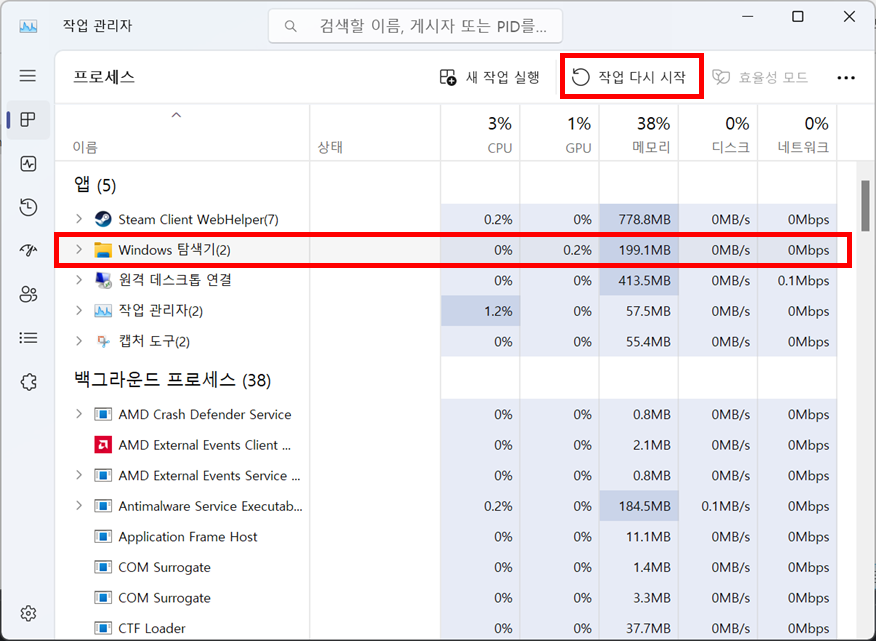The width and height of the screenshot is (876, 641).
Task: Sort by the GPU column header
Action: [560, 133]
